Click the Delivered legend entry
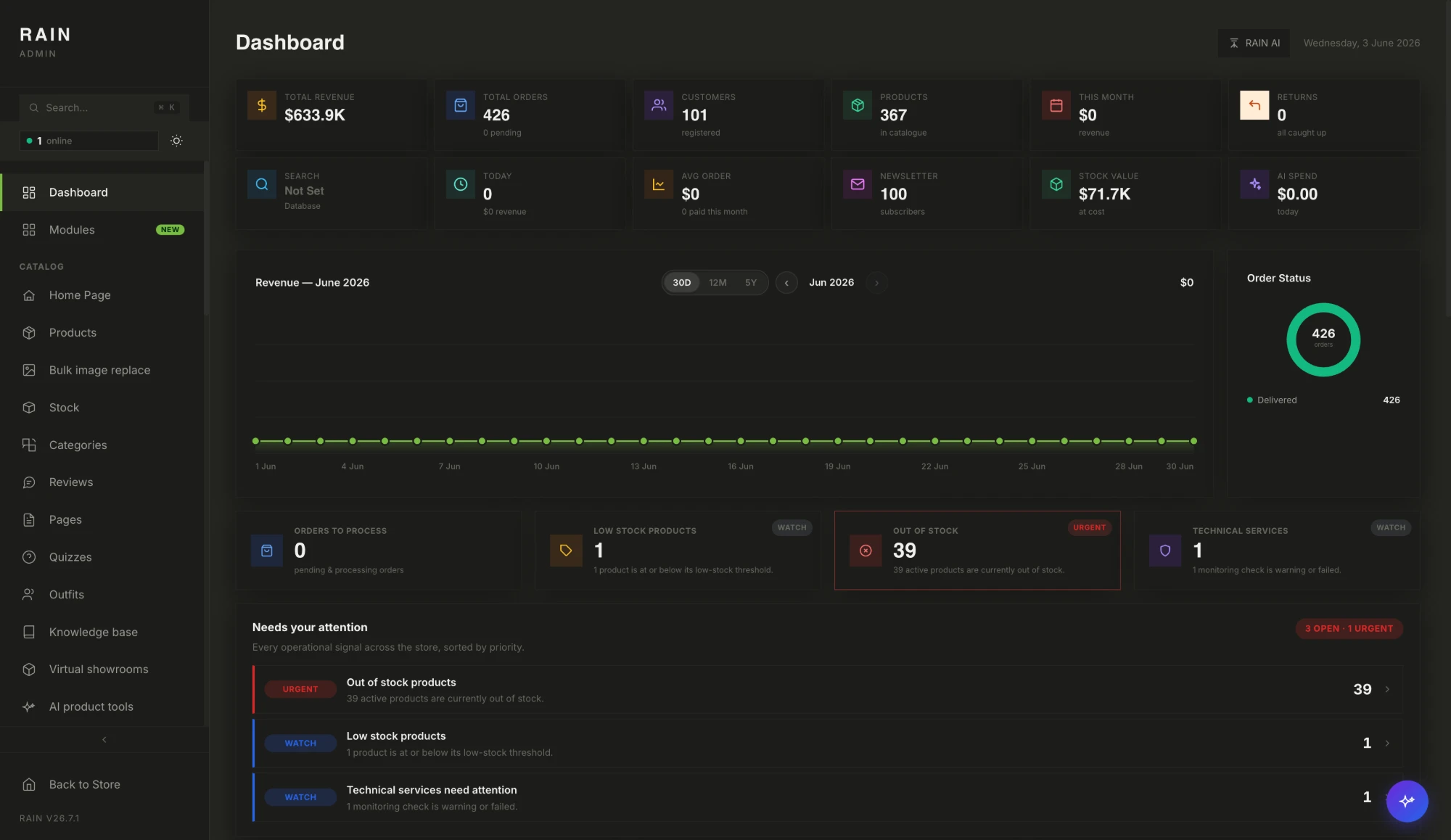Viewport: 1451px width, 840px height. click(1323, 400)
